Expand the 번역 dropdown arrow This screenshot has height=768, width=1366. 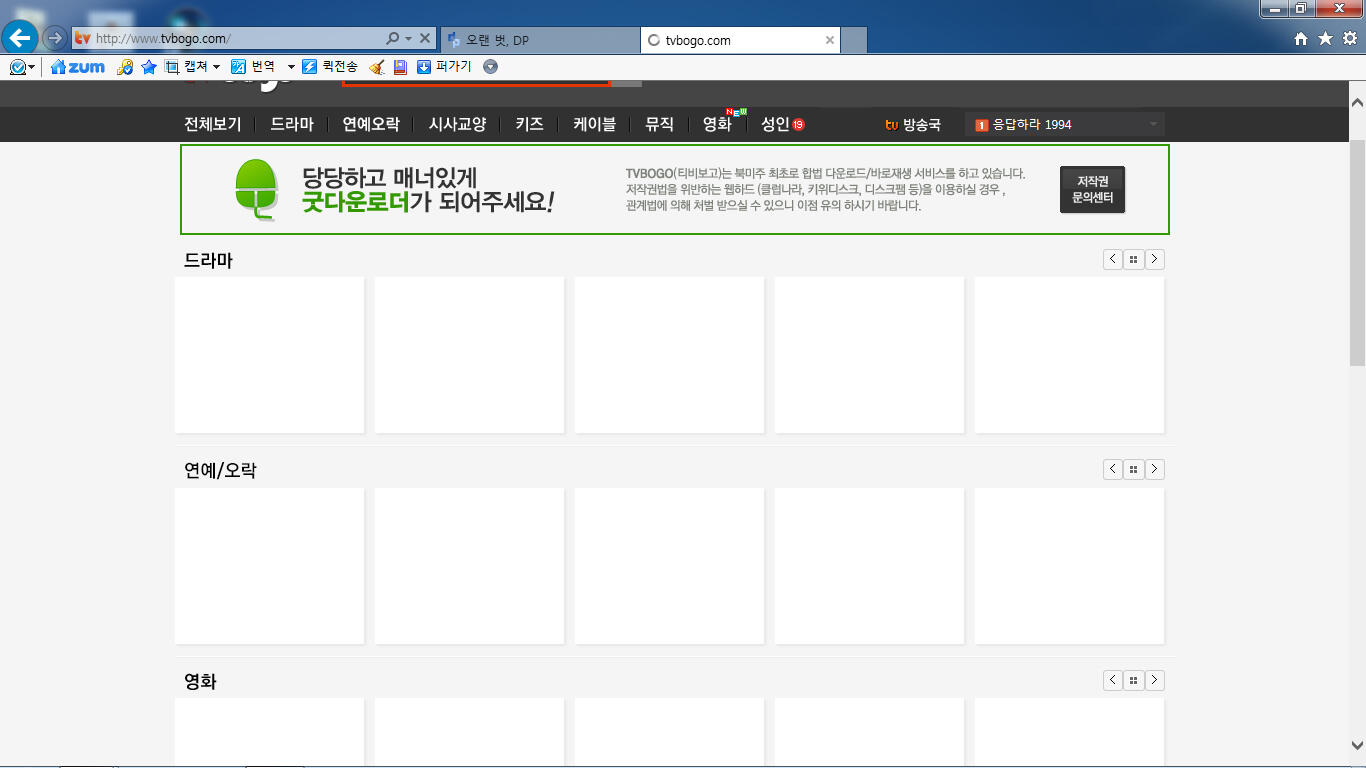(x=291, y=67)
